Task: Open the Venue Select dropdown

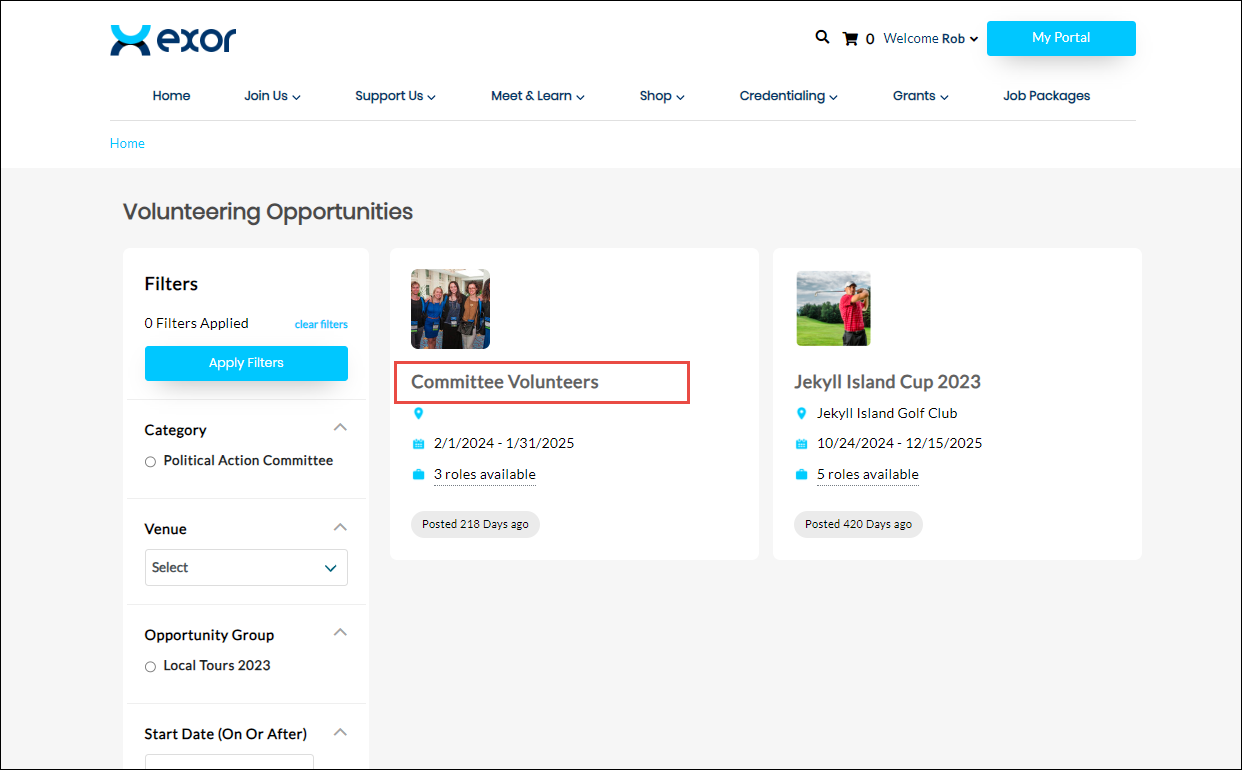Action: coord(246,567)
